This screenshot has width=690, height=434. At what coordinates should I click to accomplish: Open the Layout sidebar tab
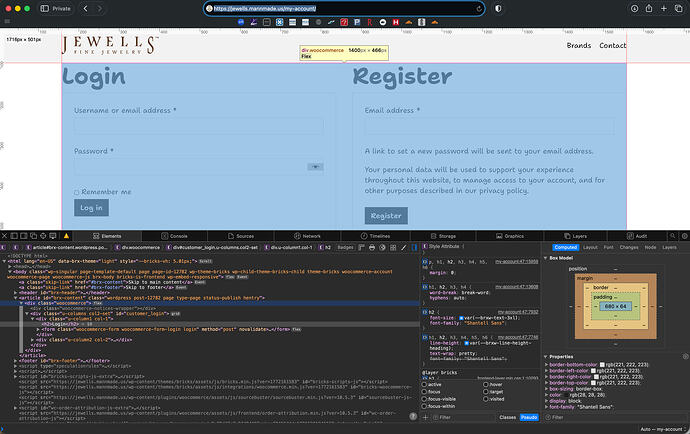click(590, 247)
